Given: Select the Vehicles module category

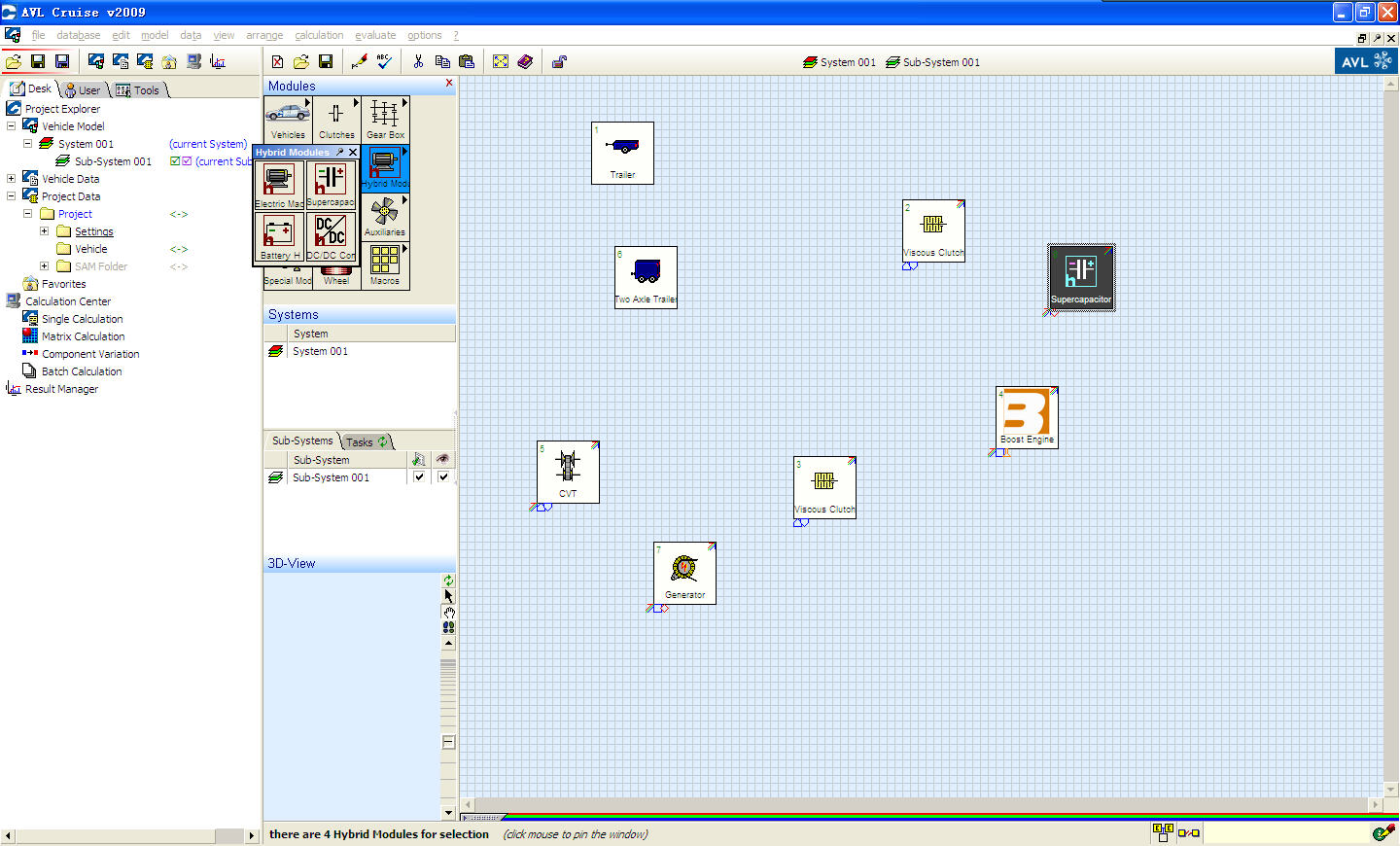Looking at the screenshot, I should coord(288,120).
